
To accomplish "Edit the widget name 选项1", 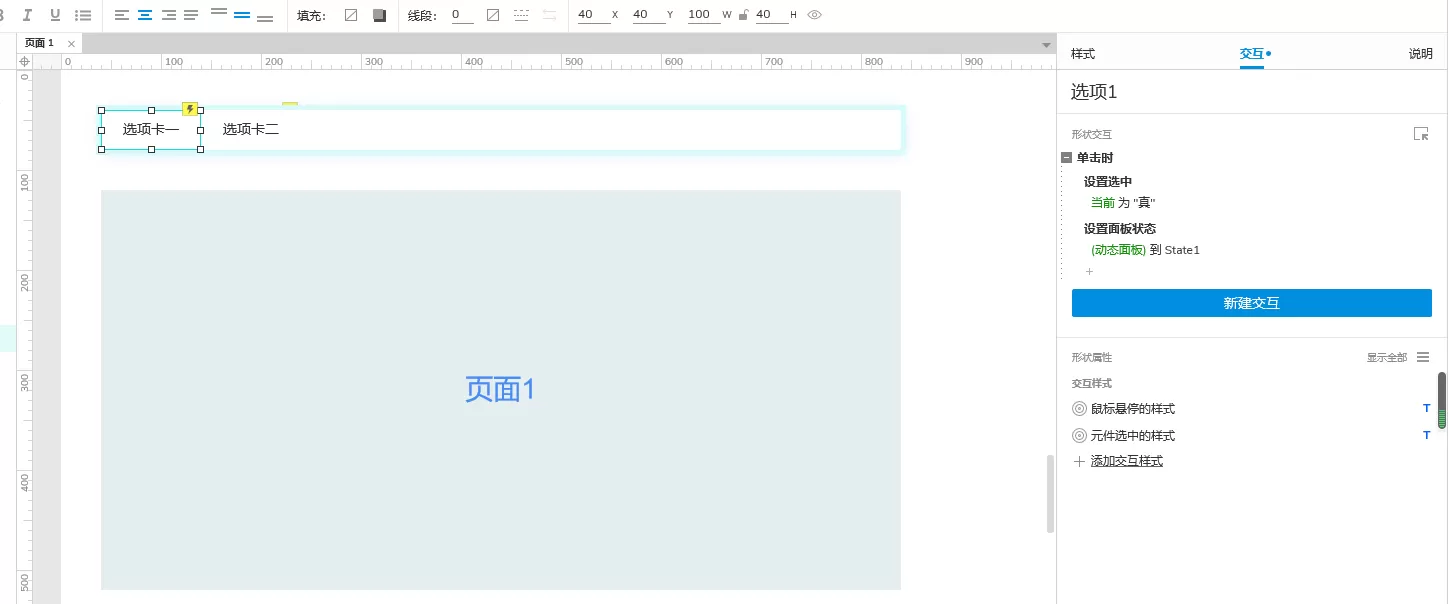I will coord(1094,92).
